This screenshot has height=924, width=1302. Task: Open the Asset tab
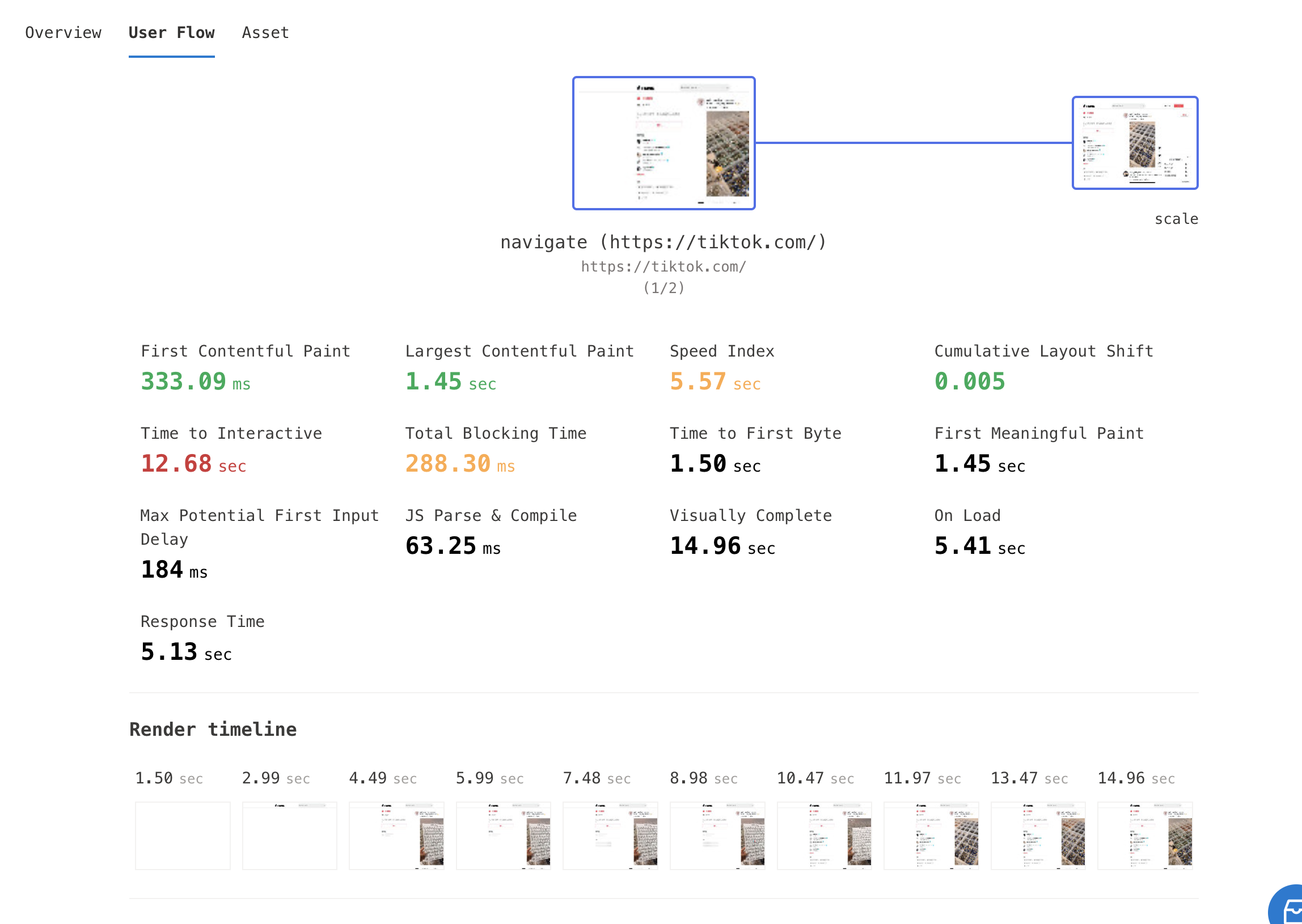(265, 32)
